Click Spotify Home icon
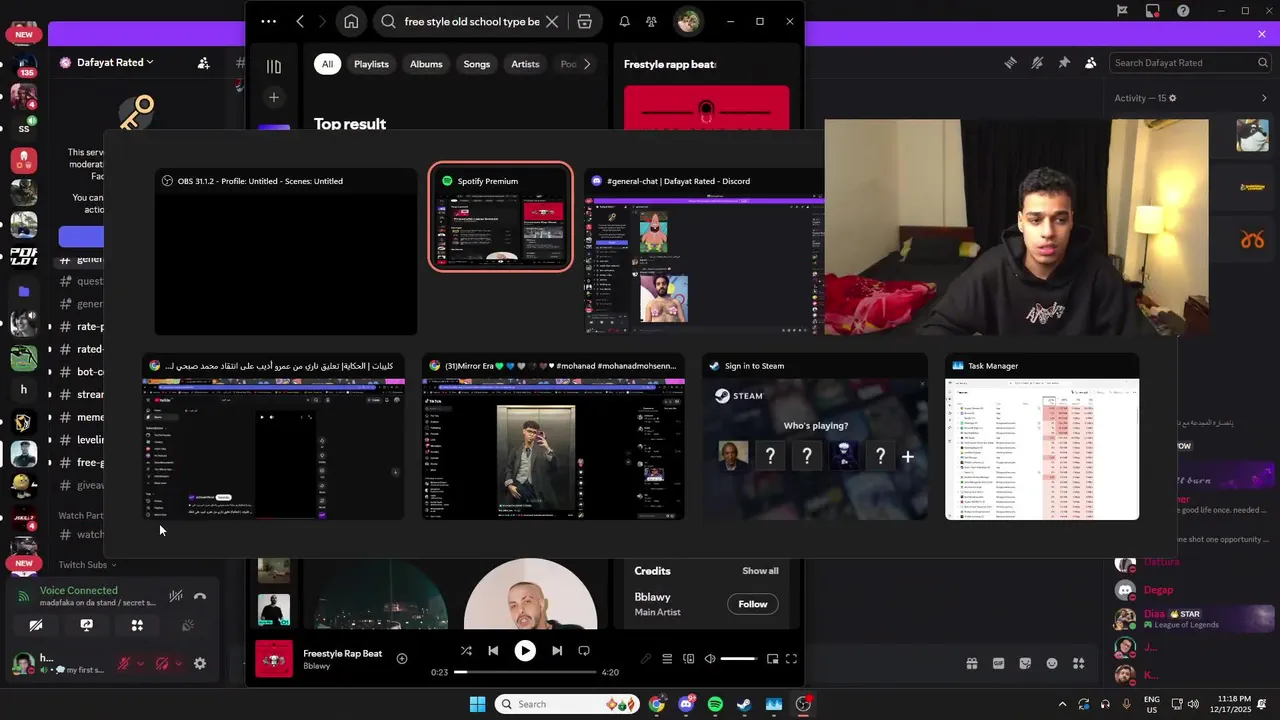The image size is (1280, 720). click(351, 21)
